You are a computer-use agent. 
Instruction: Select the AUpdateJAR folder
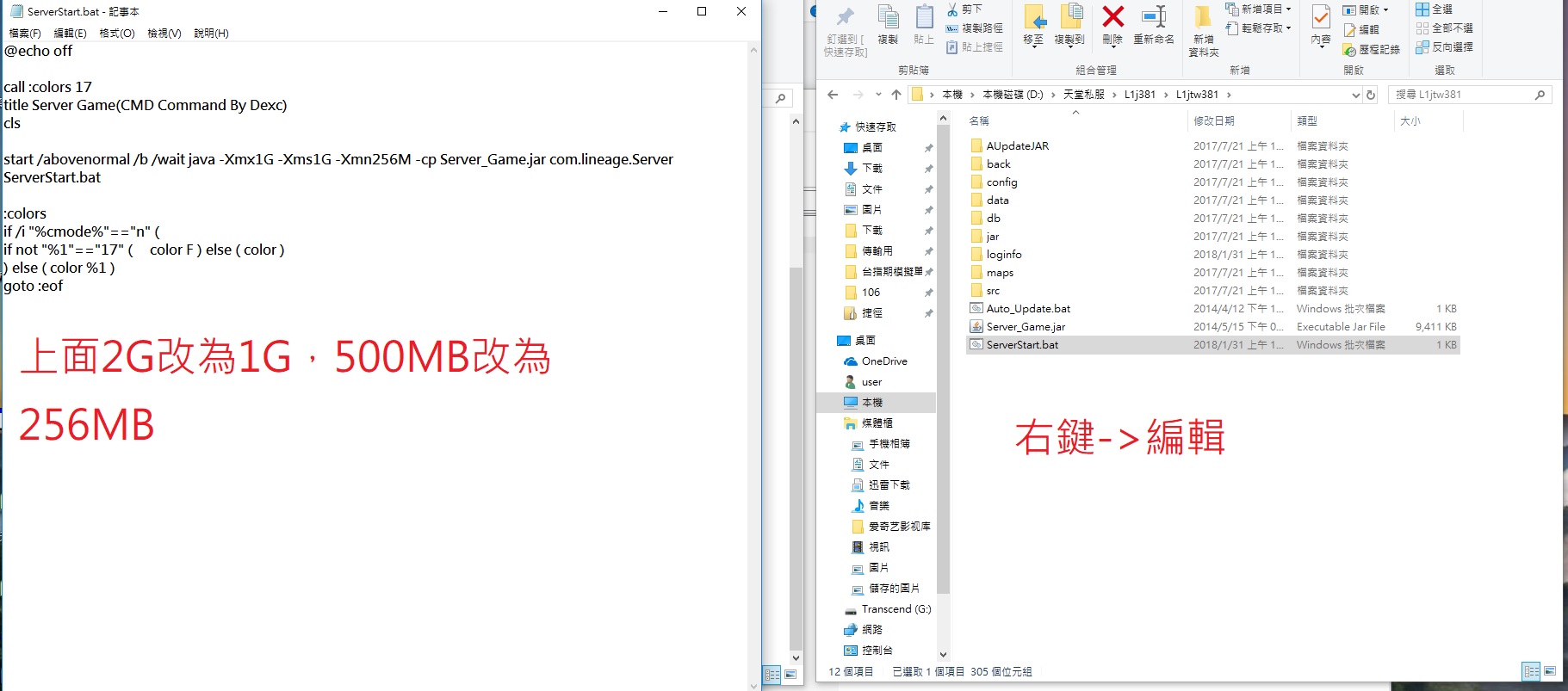1018,146
